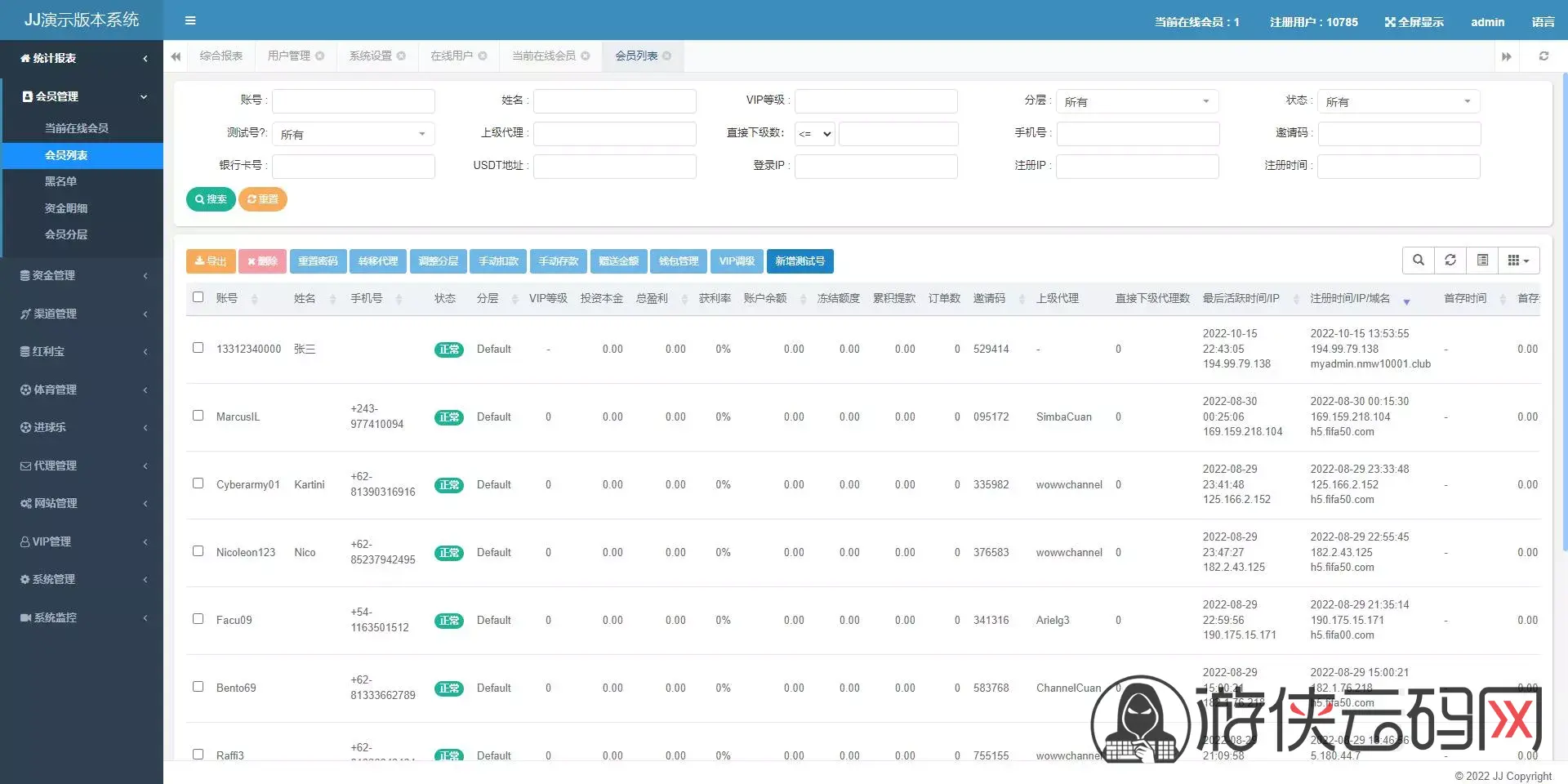Sort by 首存时间 column arrows
The height and width of the screenshot is (784, 1568).
click(1503, 300)
